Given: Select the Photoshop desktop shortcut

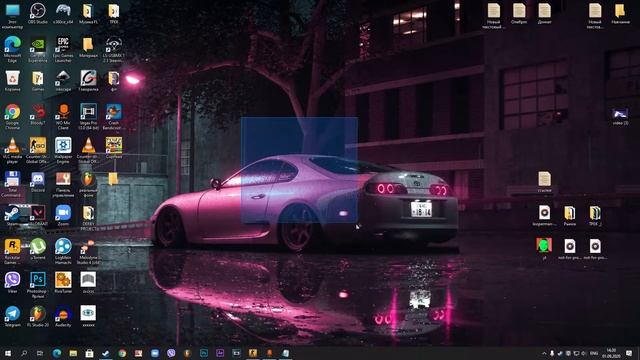Looking at the screenshot, I should [38, 280].
